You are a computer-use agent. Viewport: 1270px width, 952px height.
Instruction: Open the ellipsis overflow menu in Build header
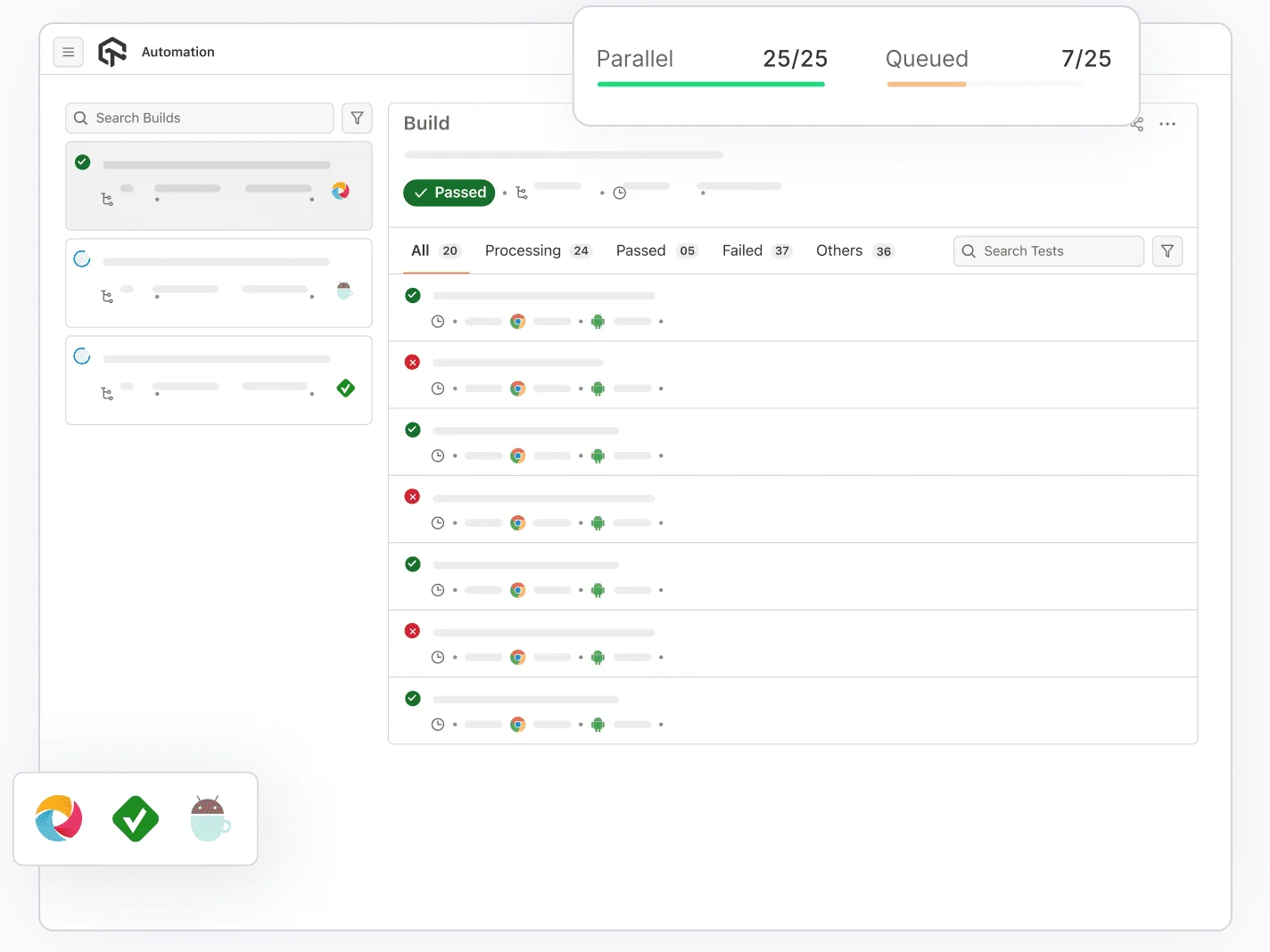point(1167,125)
